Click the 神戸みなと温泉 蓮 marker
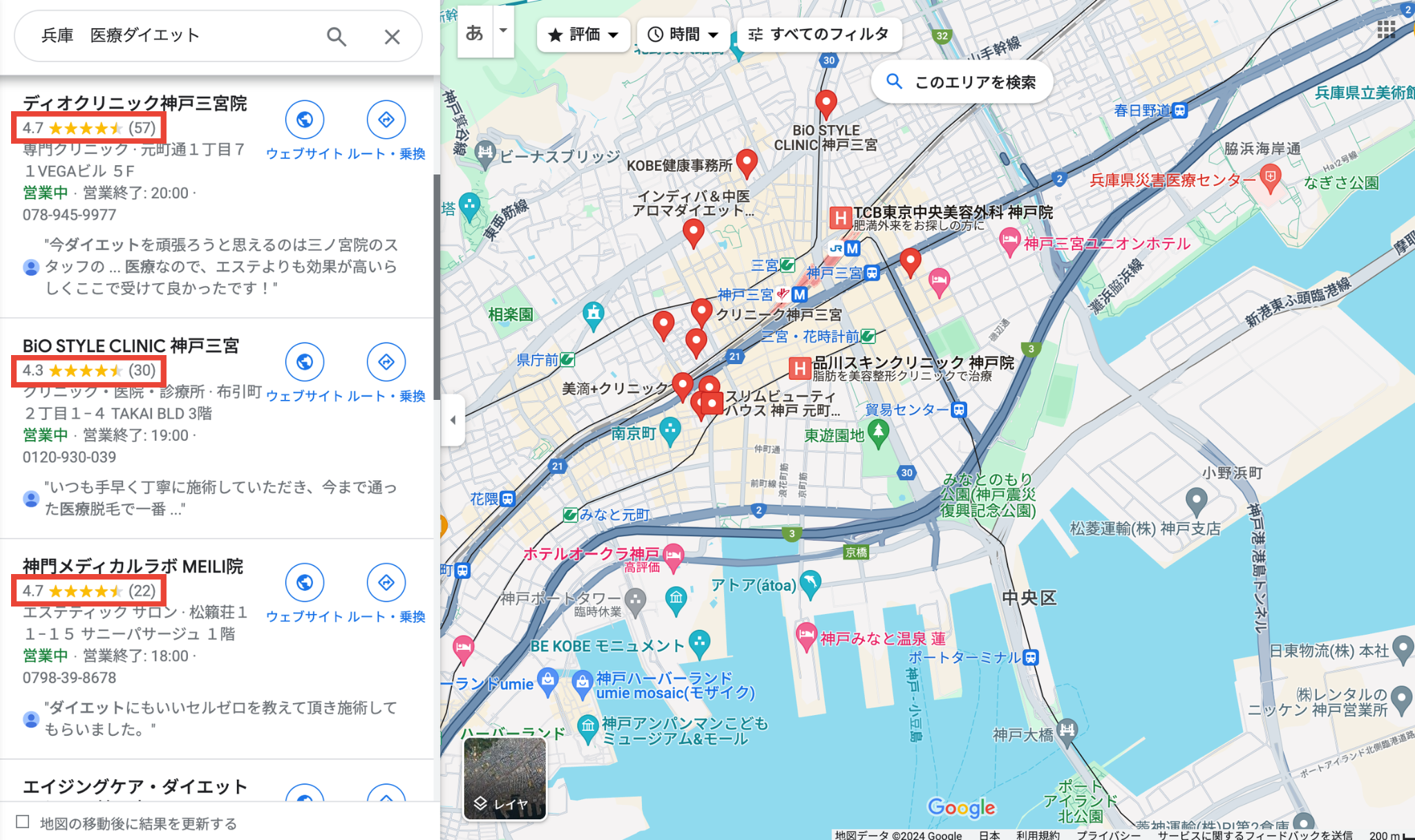The height and width of the screenshot is (840, 1415). [806, 636]
